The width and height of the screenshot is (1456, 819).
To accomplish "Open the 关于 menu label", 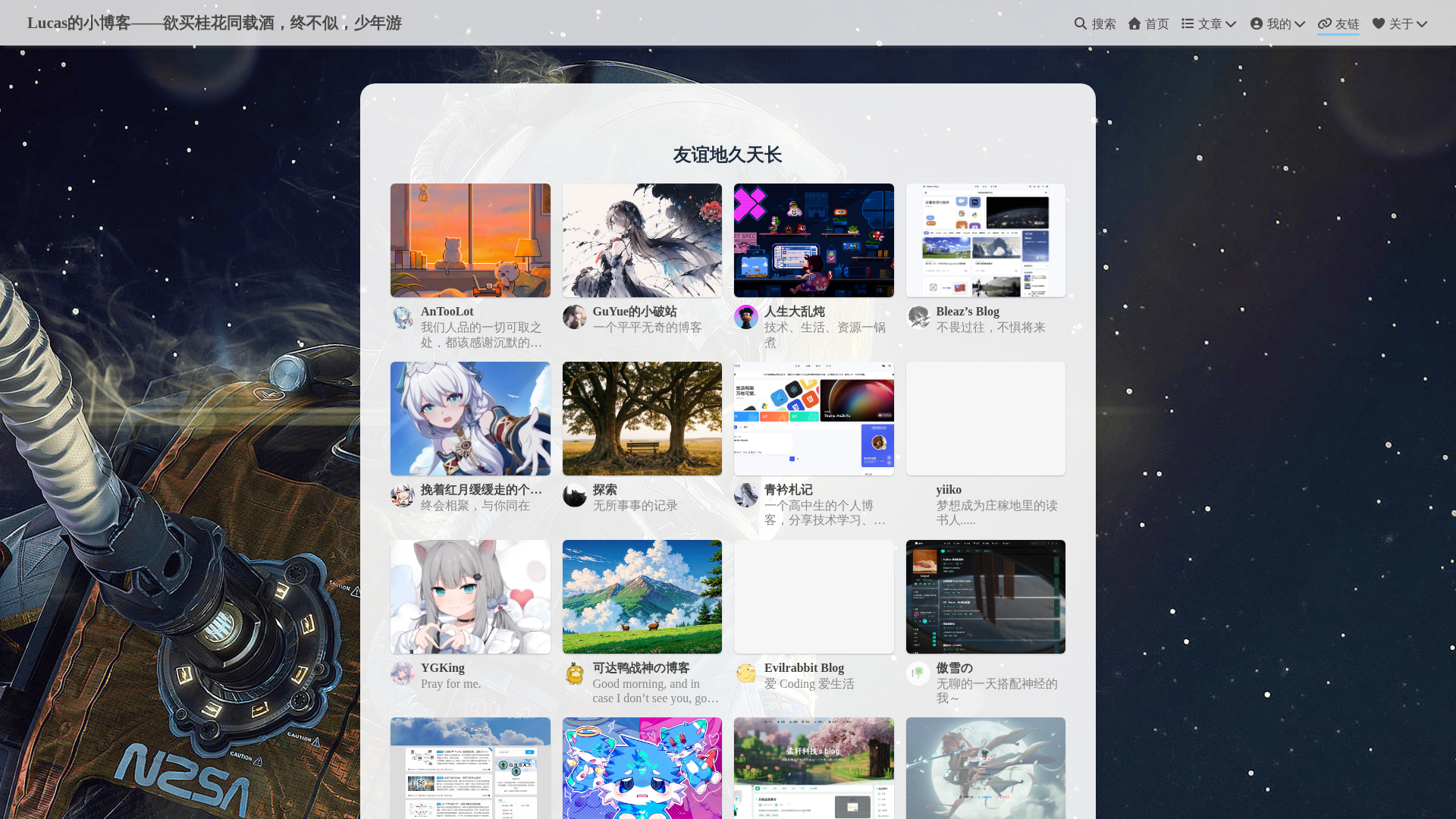I will click(x=1401, y=24).
